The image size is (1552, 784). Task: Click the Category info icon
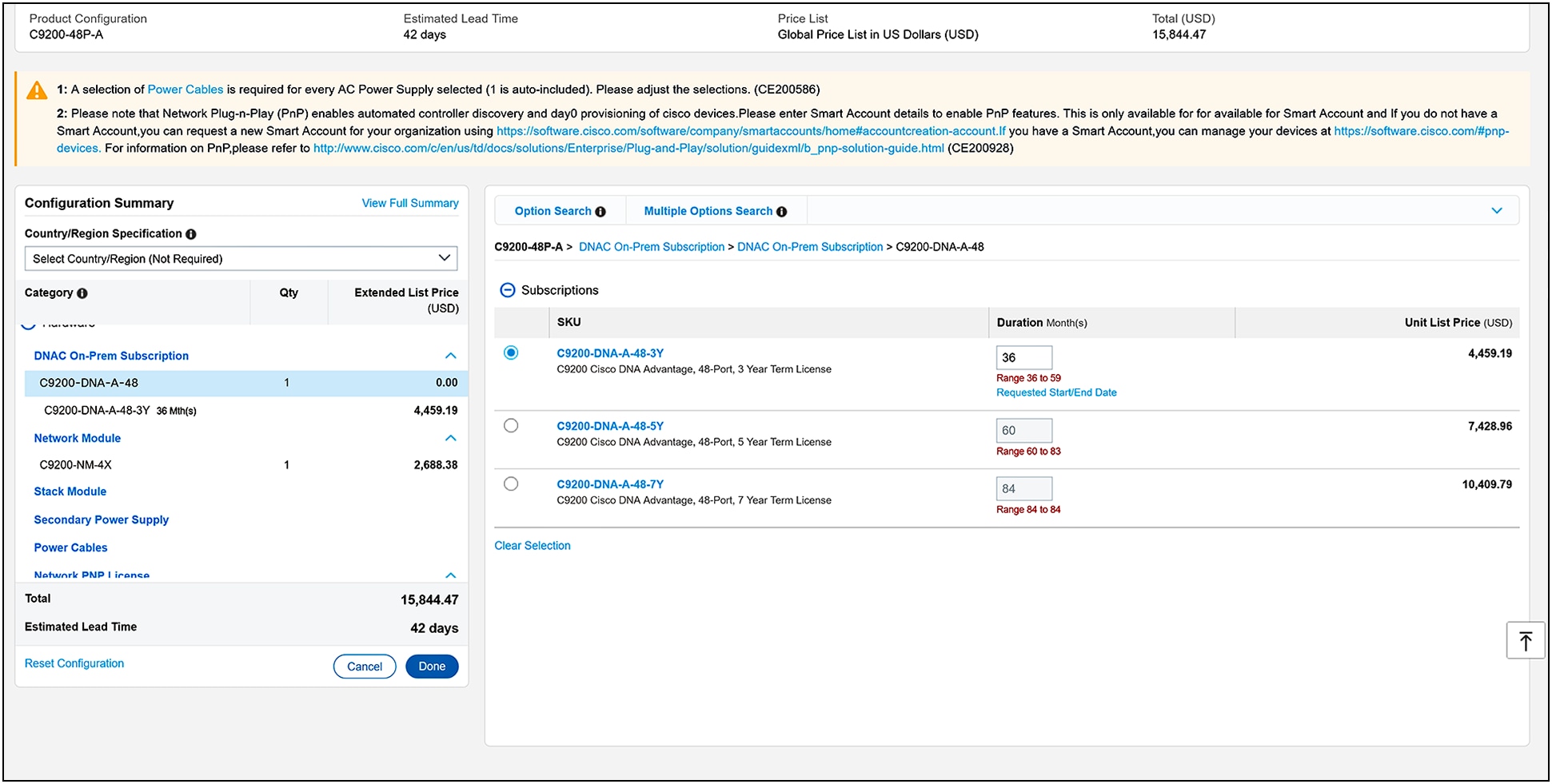click(x=82, y=293)
